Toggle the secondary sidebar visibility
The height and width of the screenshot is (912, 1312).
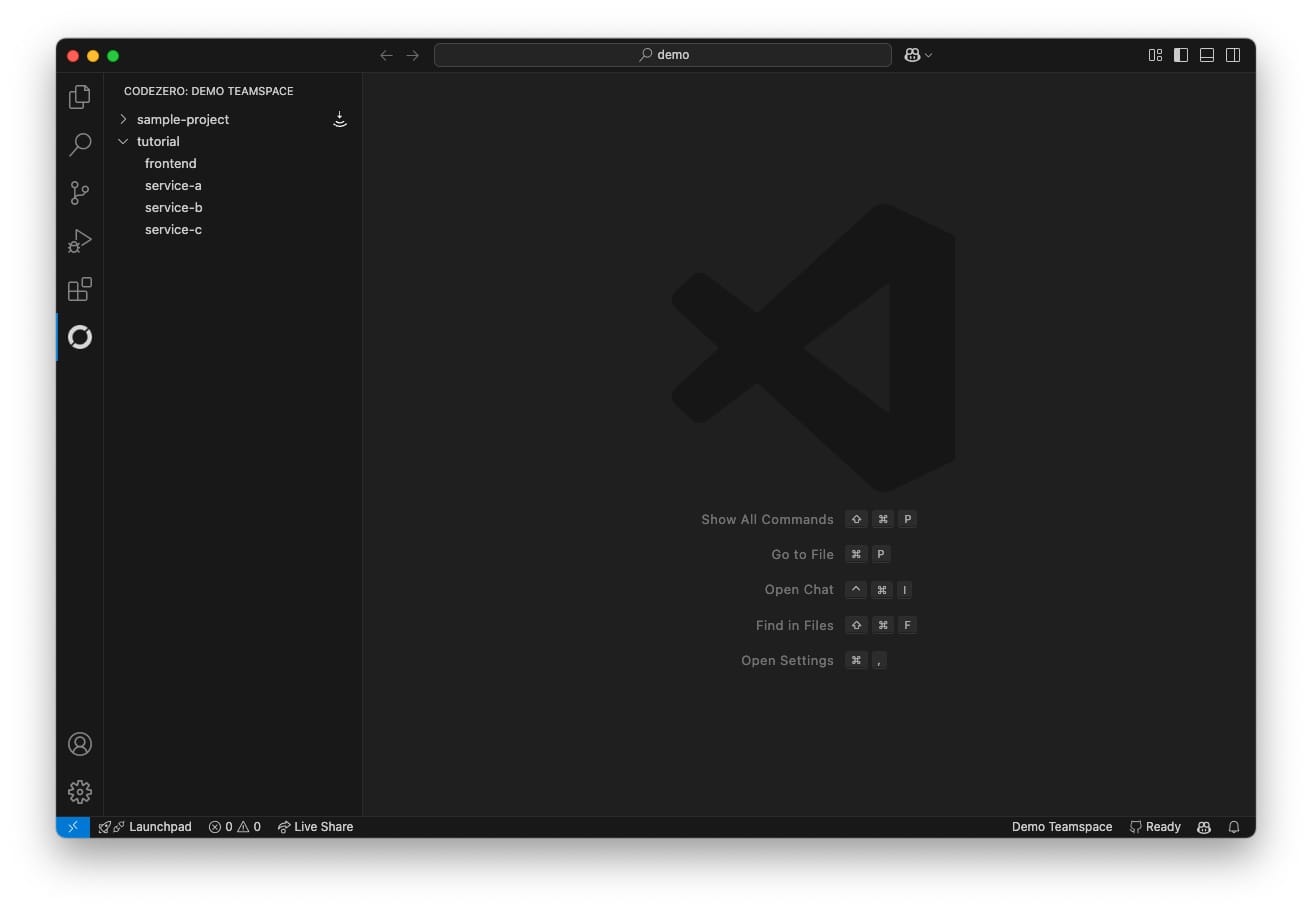[1233, 55]
